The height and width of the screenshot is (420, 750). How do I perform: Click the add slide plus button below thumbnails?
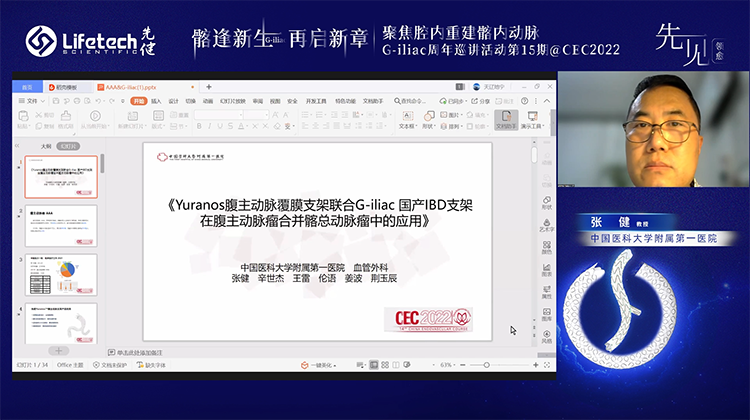point(58,351)
